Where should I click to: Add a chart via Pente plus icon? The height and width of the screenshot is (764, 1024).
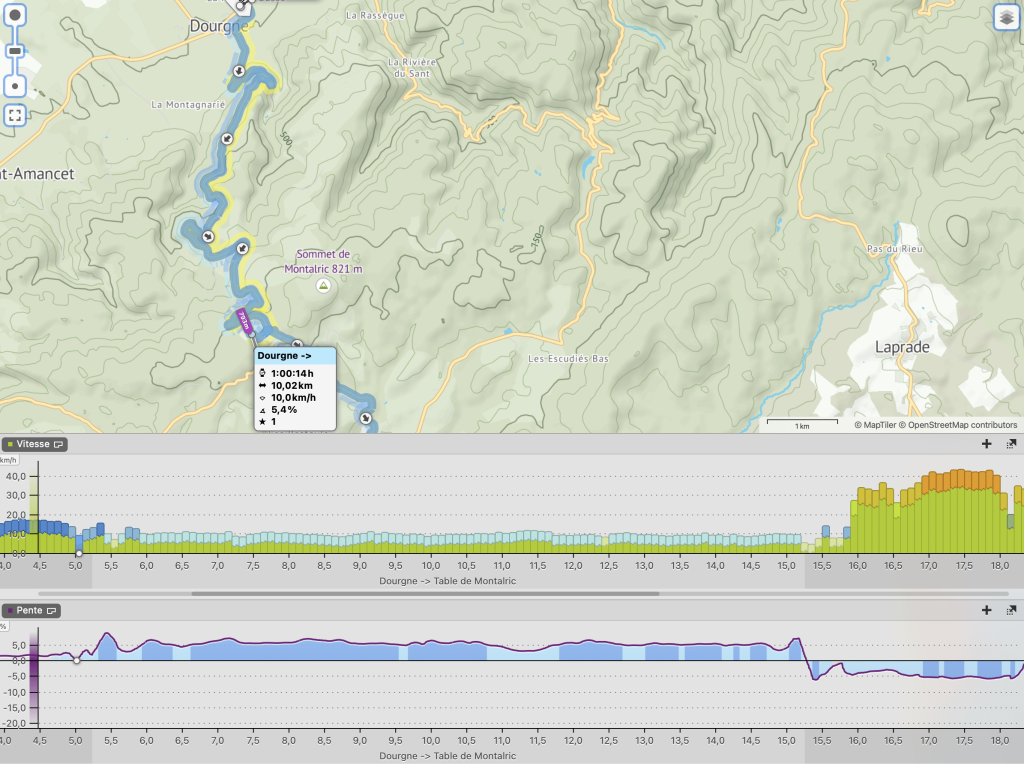point(987,610)
